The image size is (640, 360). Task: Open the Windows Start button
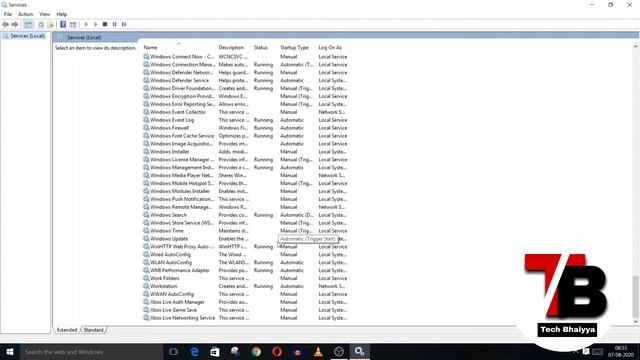pyautogui.click(x=10, y=352)
